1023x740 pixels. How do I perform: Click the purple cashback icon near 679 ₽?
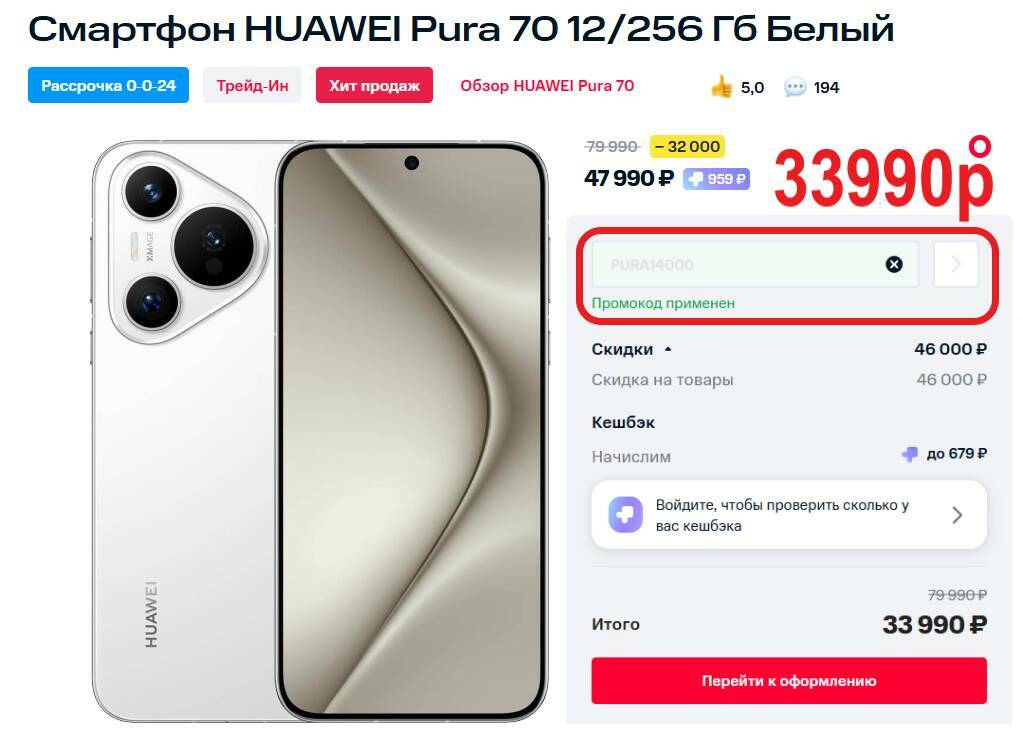(909, 454)
